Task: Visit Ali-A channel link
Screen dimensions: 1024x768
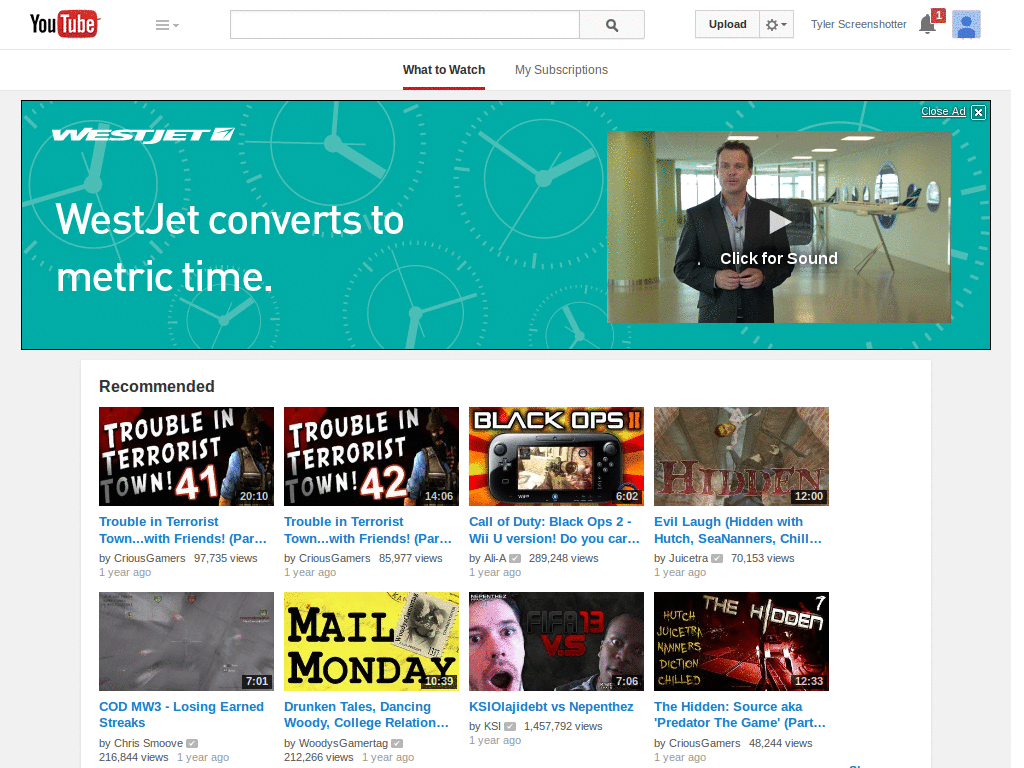Action: [x=494, y=558]
